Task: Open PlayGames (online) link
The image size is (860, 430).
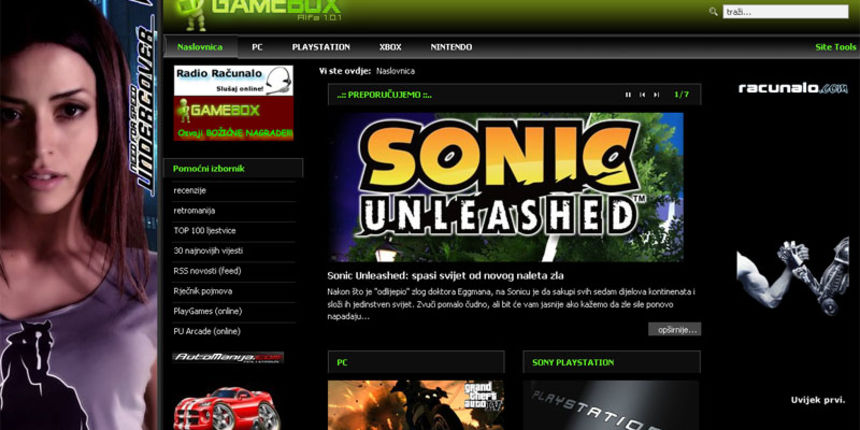Action: (207, 312)
